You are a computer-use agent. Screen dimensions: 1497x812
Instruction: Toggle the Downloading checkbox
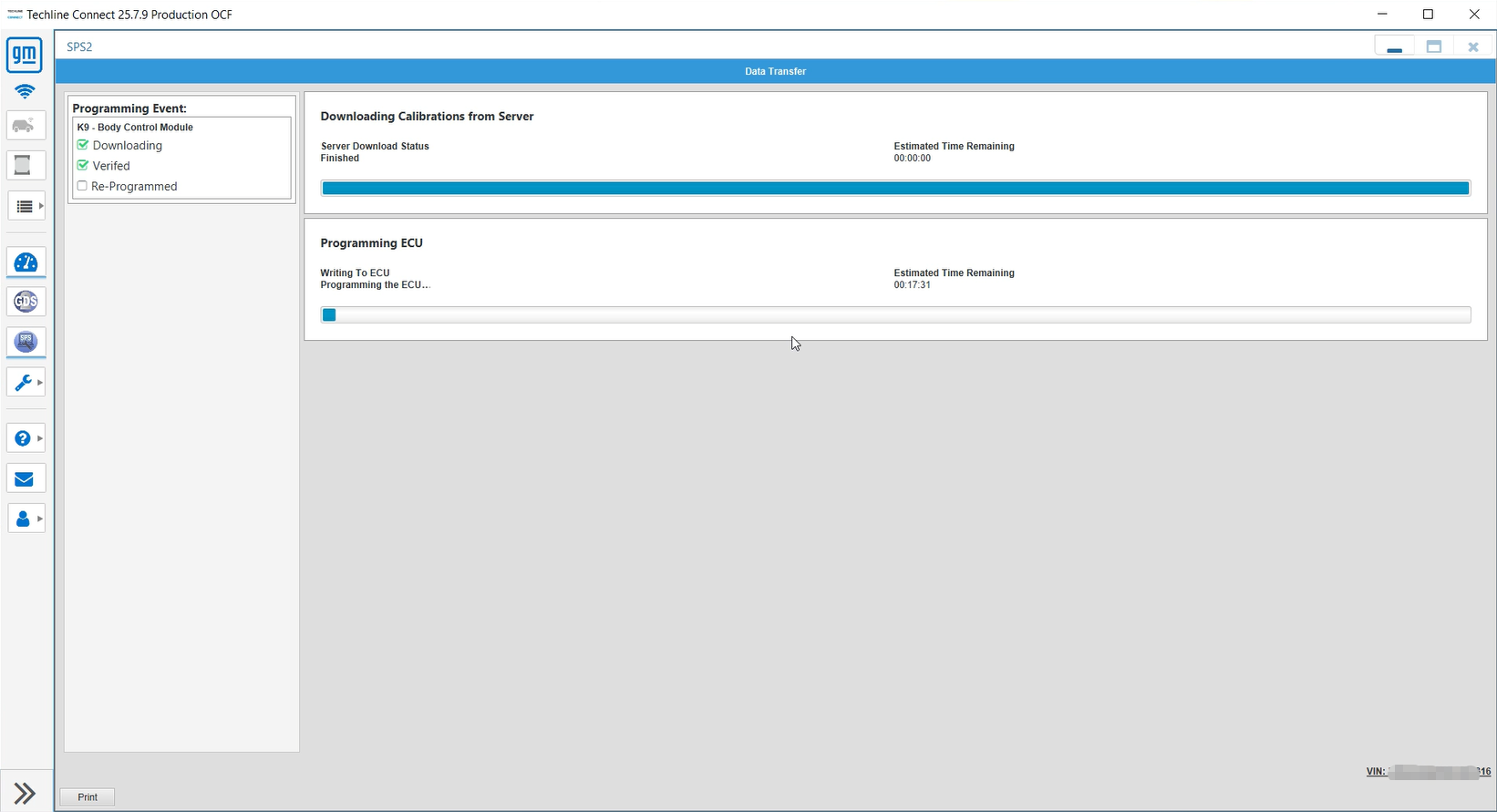click(83, 145)
